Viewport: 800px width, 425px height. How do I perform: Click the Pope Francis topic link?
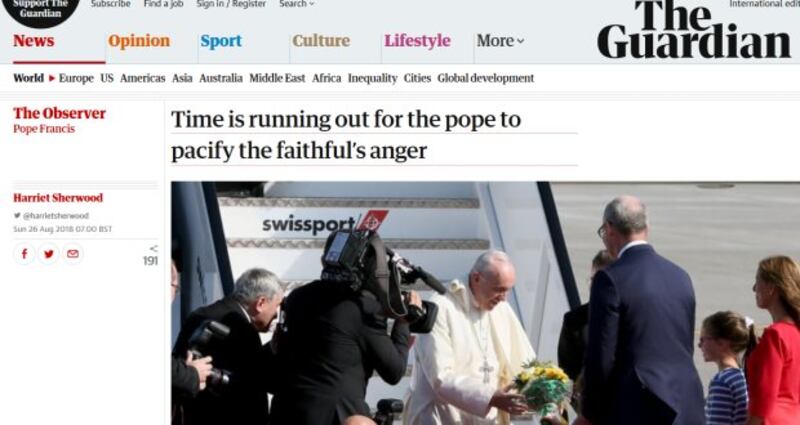pyautogui.click(x=44, y=129)
